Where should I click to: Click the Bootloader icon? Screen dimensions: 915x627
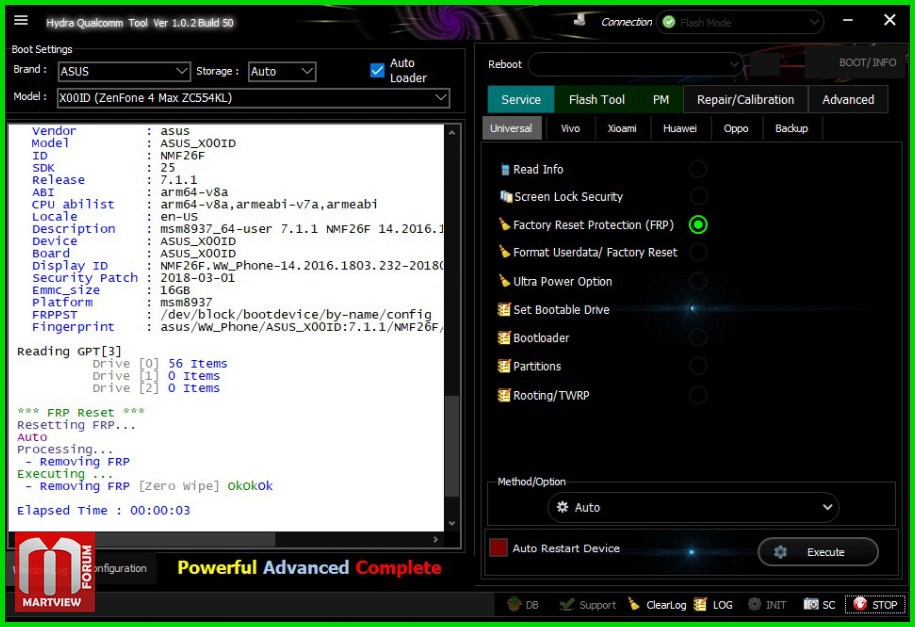pyautogui.click(x=504, y=337)
